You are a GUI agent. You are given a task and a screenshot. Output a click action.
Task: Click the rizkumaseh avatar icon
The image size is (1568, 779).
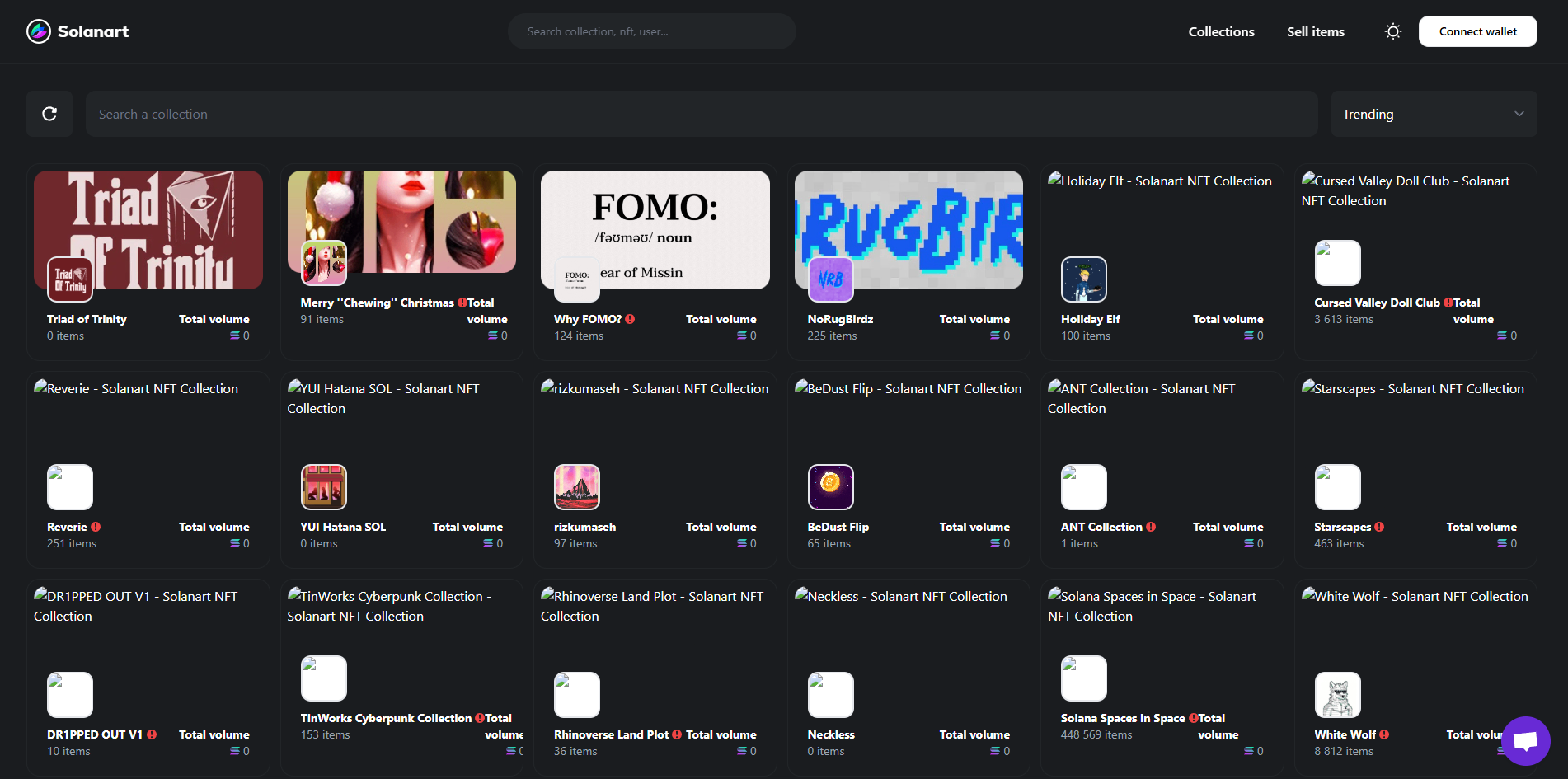[576, 486]
